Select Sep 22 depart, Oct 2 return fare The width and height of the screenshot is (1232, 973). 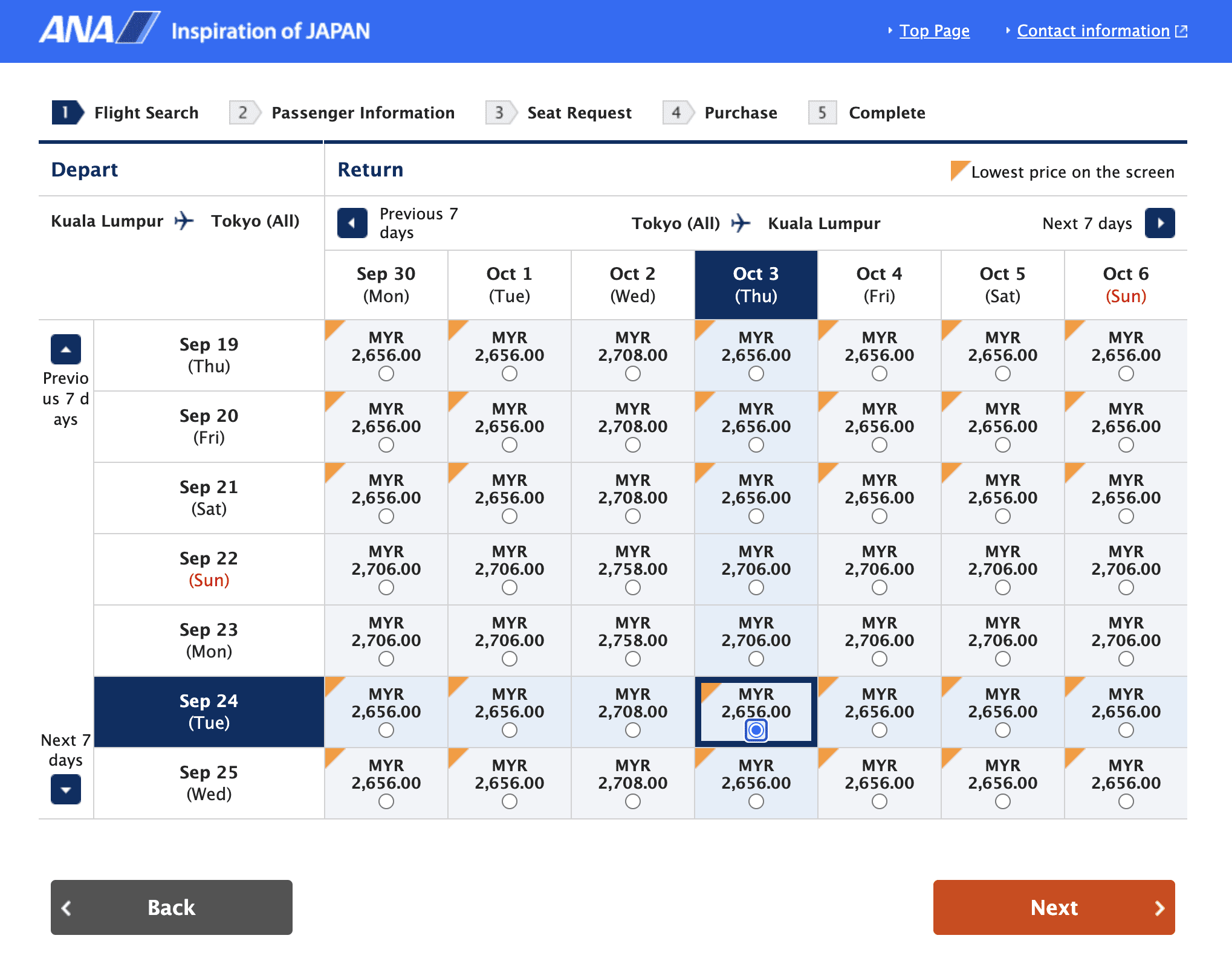633,587
